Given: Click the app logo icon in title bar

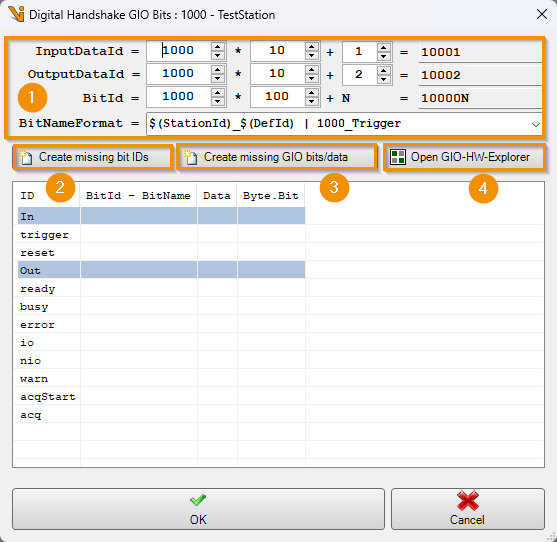Looking at the screenshot, I should pyautogui.click(x=16, y=14).
